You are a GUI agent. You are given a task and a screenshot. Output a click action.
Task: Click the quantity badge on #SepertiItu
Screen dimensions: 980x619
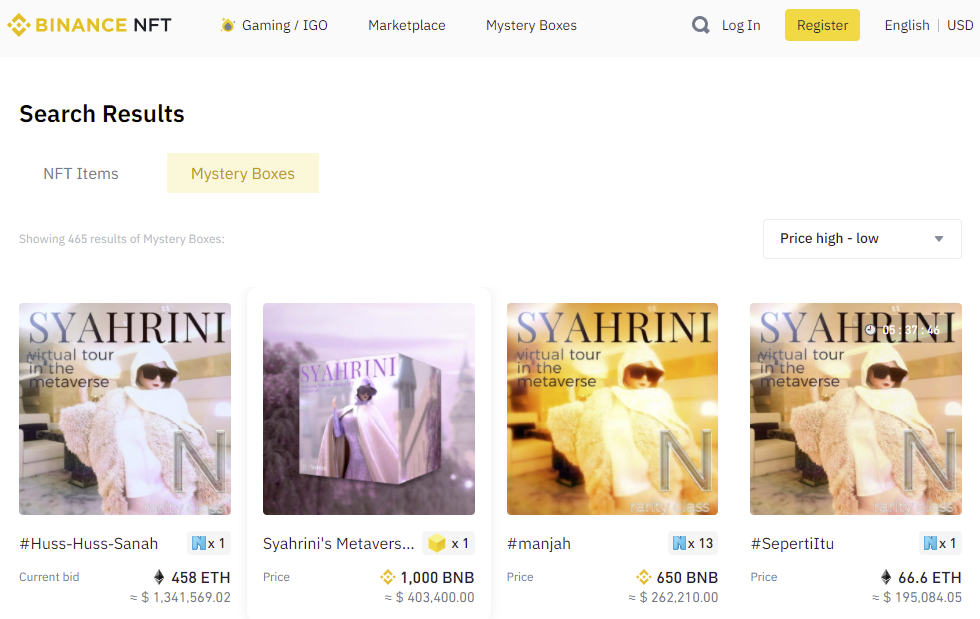940,543
